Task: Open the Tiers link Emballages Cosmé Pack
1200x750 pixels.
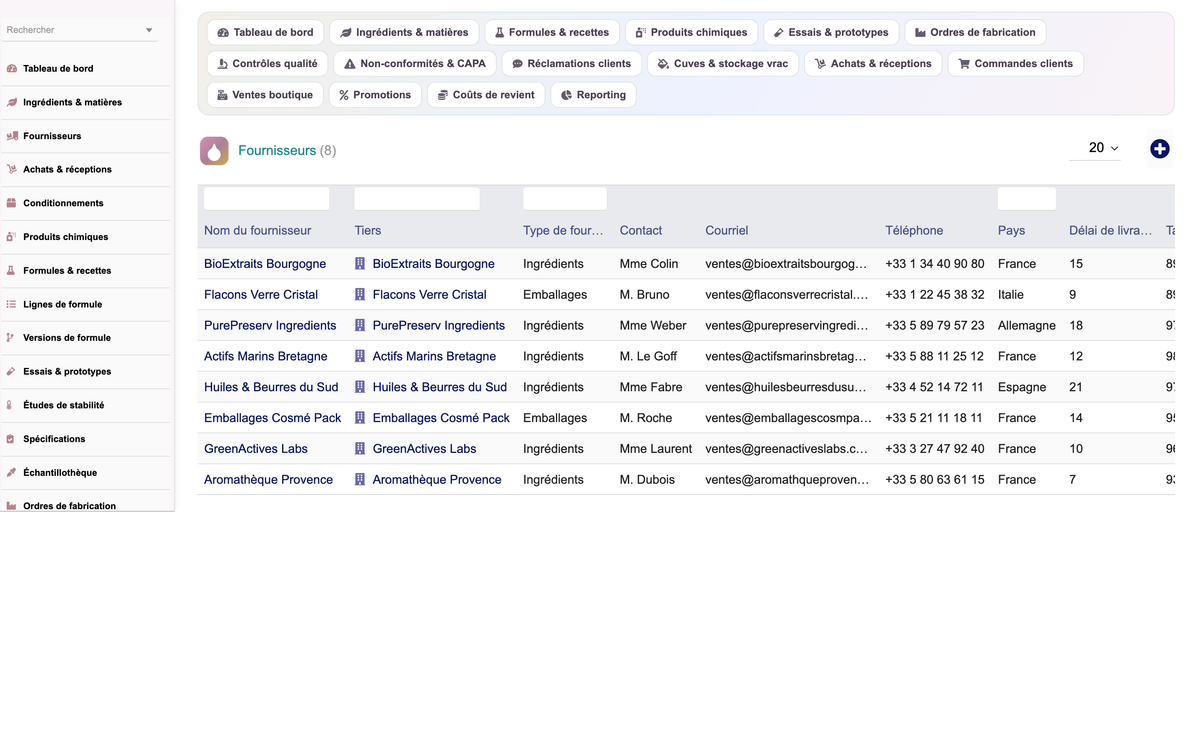Action: tap(441, 418)
